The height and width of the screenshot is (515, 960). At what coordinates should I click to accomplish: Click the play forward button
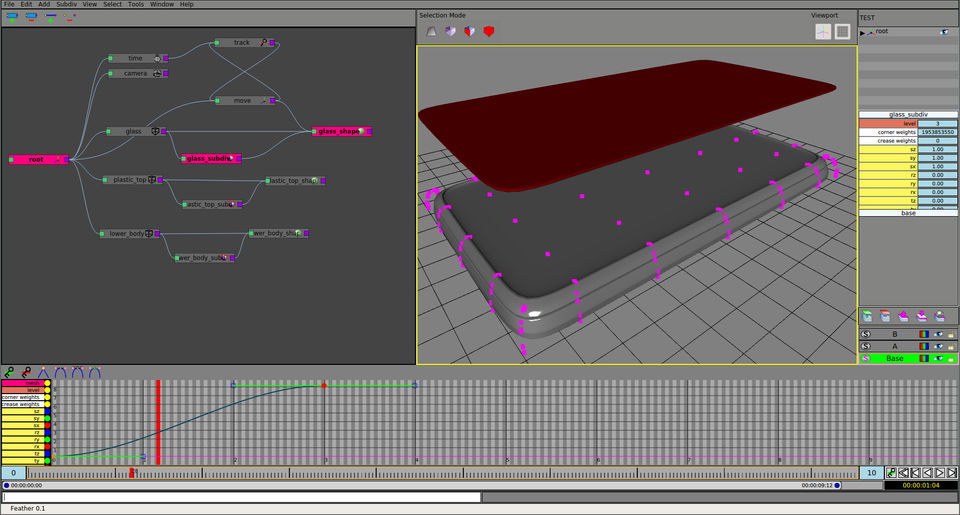939,472
